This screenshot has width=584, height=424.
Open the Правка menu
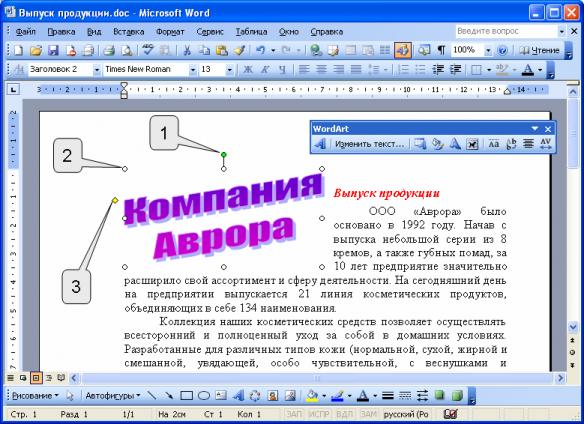tap(61, 32)
